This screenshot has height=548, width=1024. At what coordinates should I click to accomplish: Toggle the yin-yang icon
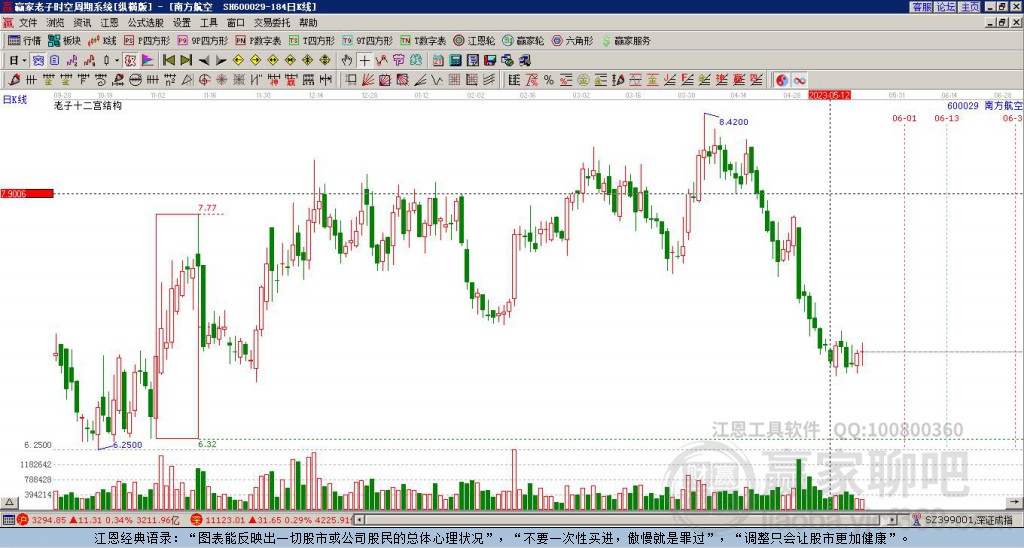782,80
